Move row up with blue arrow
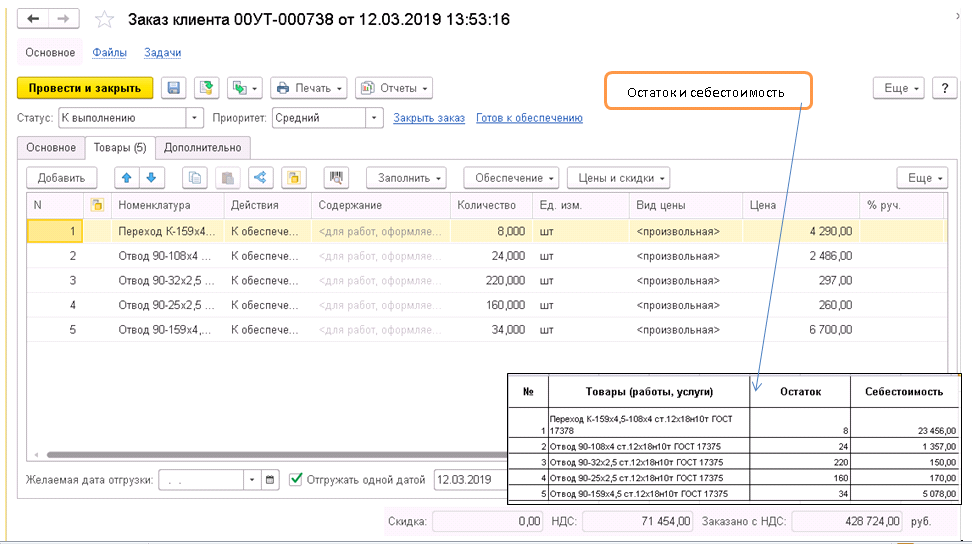The width and height of the screenshot is (972, 544). point(126,178)
